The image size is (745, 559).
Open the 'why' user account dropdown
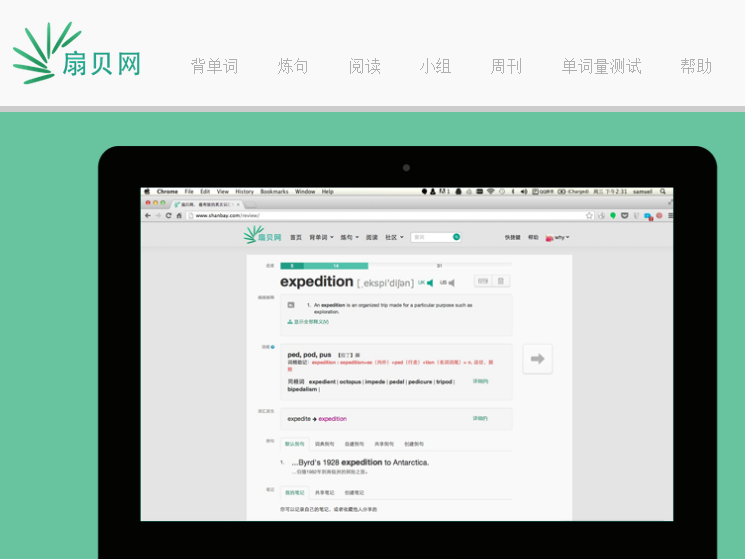557,238
